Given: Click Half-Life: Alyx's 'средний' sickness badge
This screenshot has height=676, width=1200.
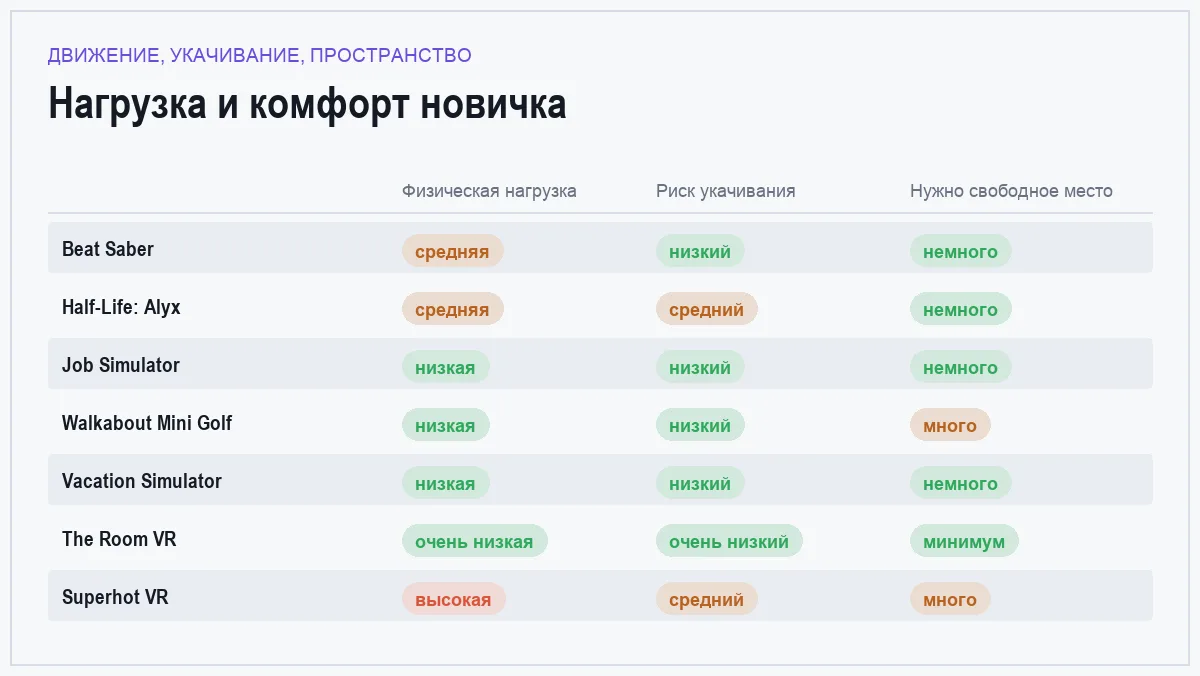Looking at the screenshot, I should [x=707, y=309].
